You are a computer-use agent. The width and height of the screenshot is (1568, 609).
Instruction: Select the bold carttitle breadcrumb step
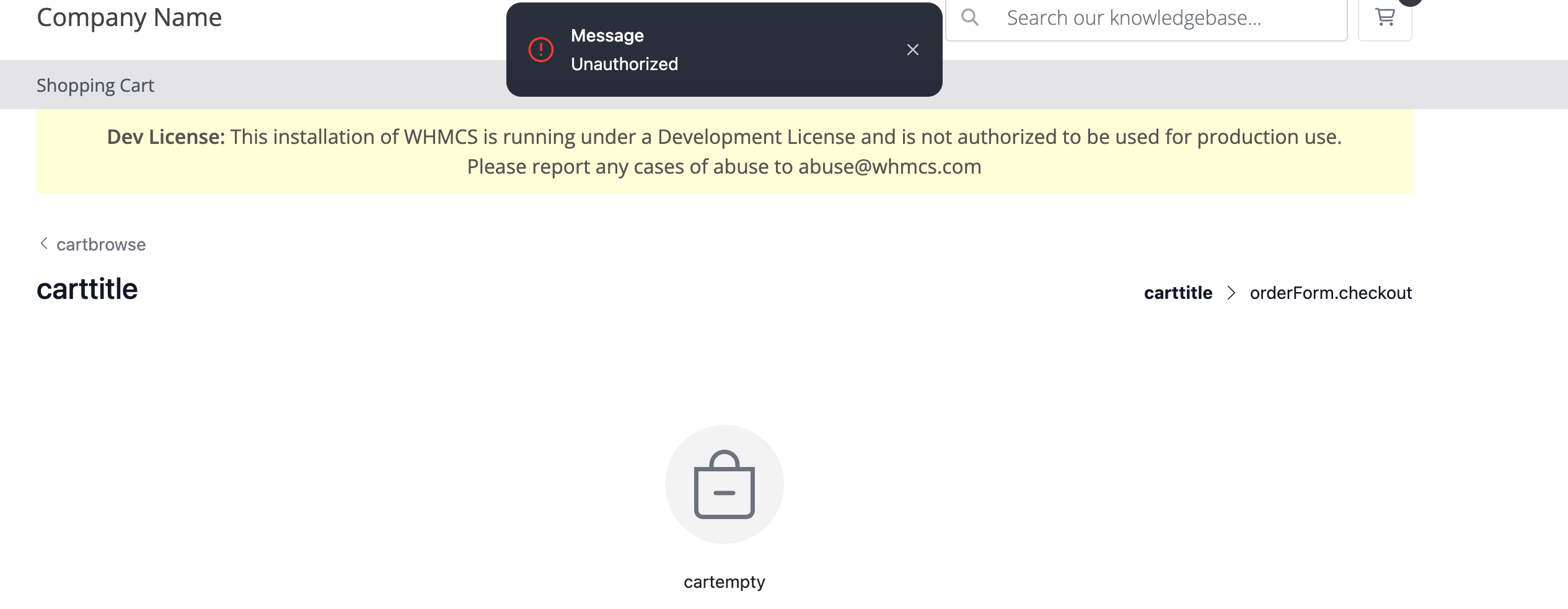(1178, 293)
